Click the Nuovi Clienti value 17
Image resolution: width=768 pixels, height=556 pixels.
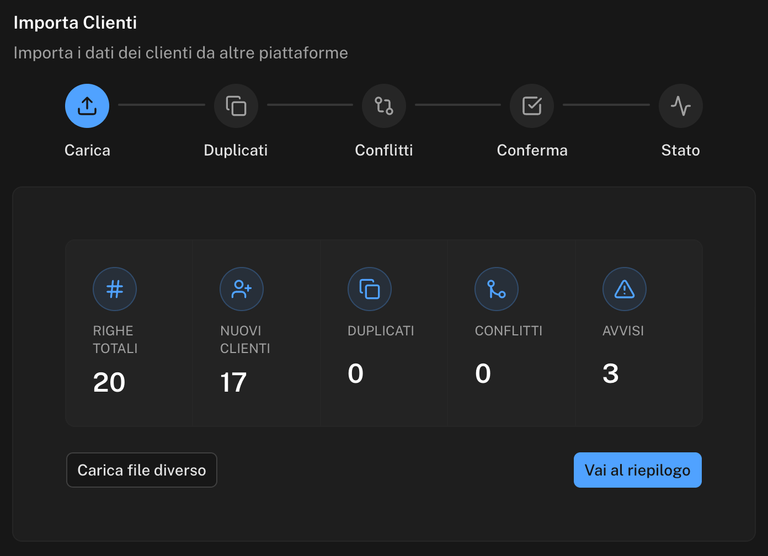pyautogui.click(x=233, y=382)
